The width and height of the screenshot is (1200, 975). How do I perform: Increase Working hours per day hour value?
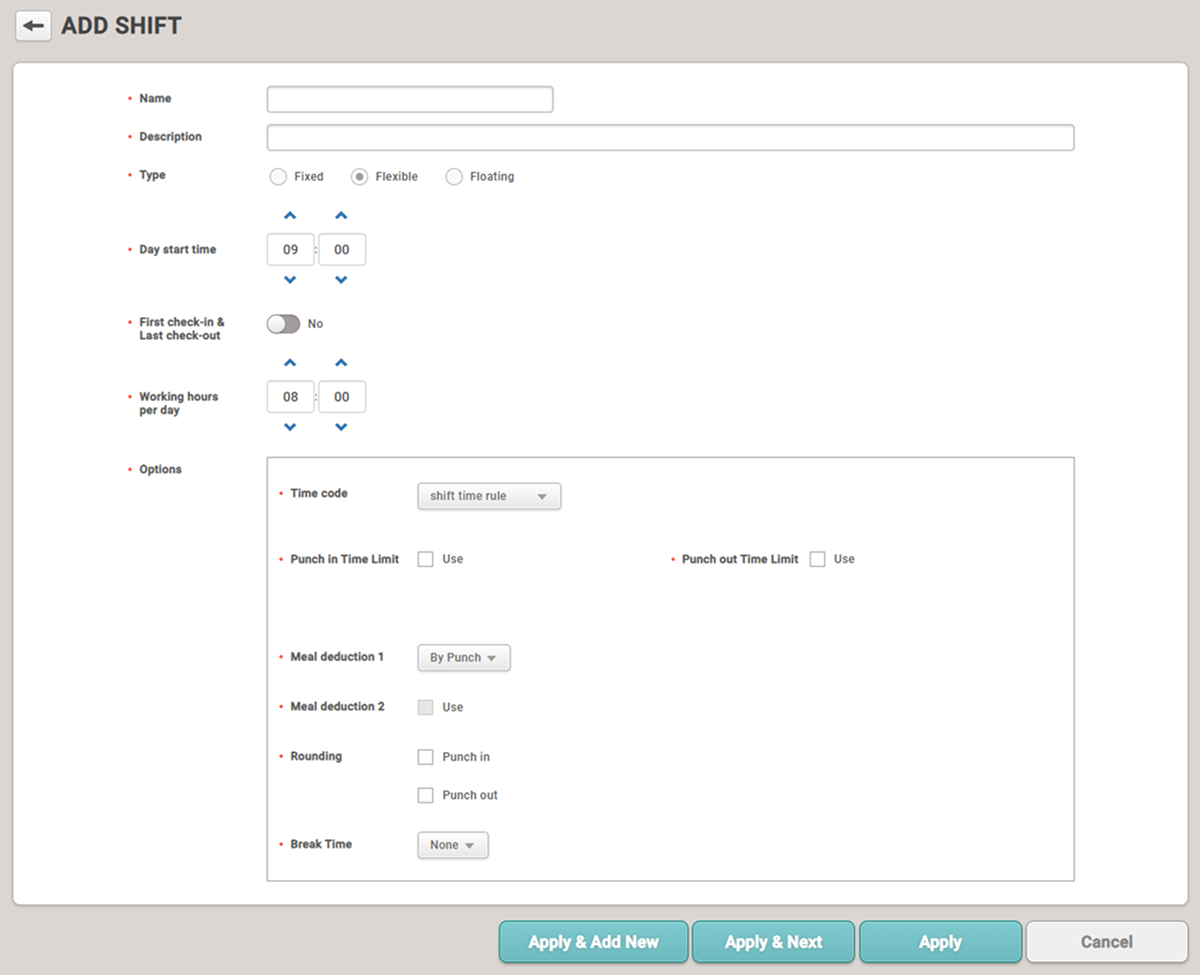(x=290, y=363)
